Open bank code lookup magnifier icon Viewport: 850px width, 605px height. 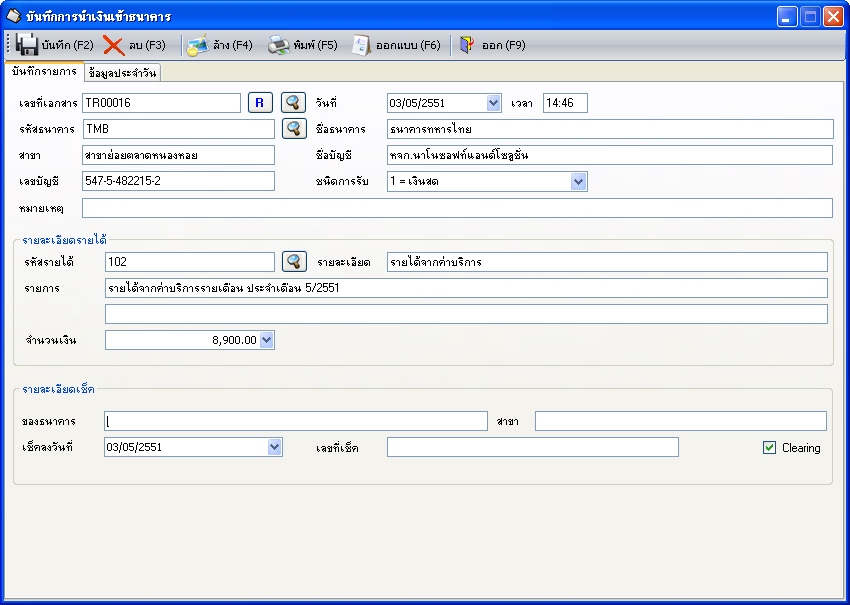pos(294,129)
